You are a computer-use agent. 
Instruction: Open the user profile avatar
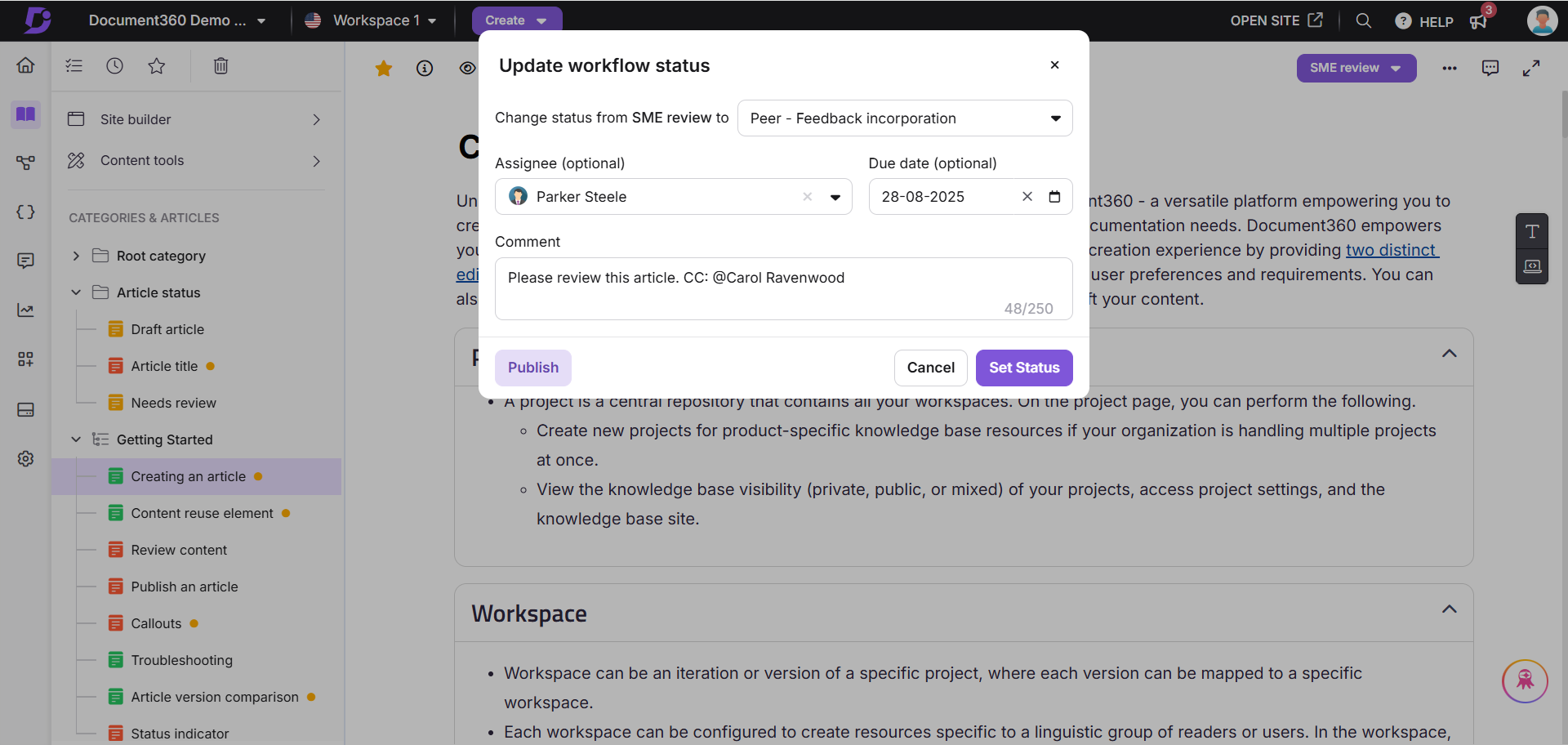coord(1542,20)
